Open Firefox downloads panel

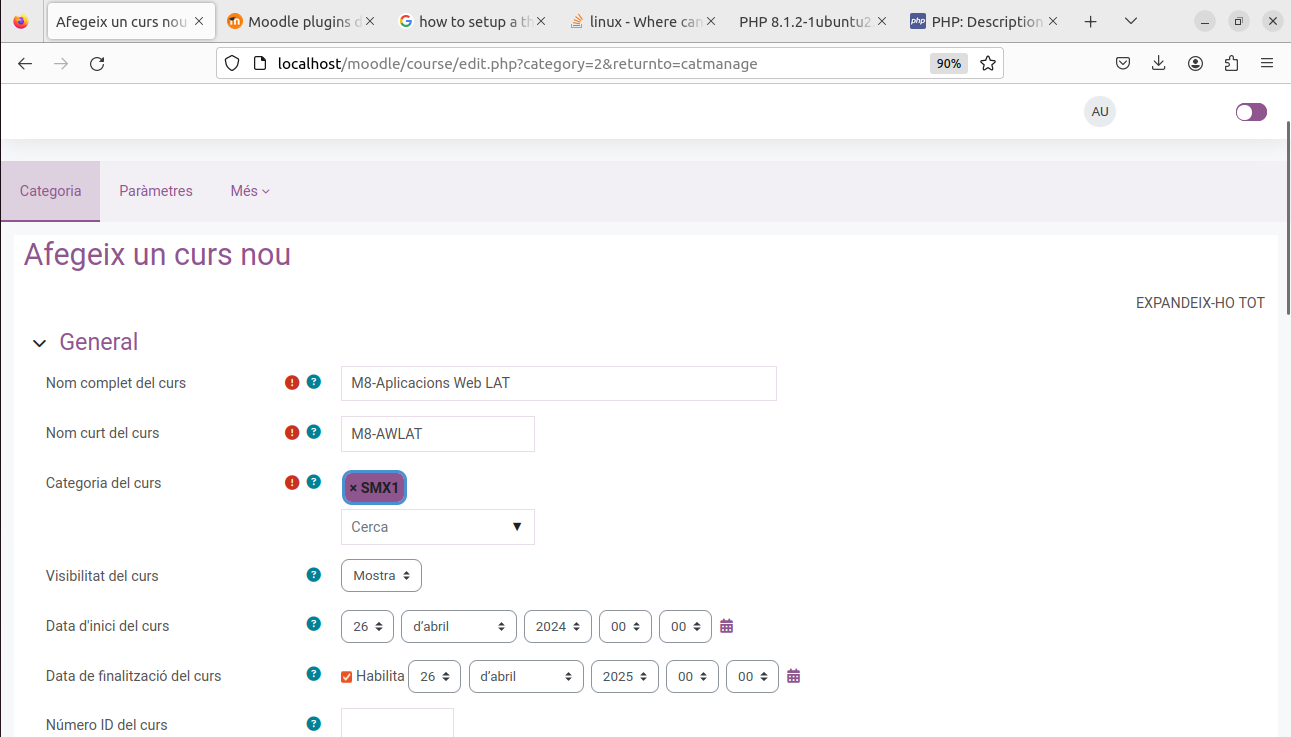tap(1158, 63)
